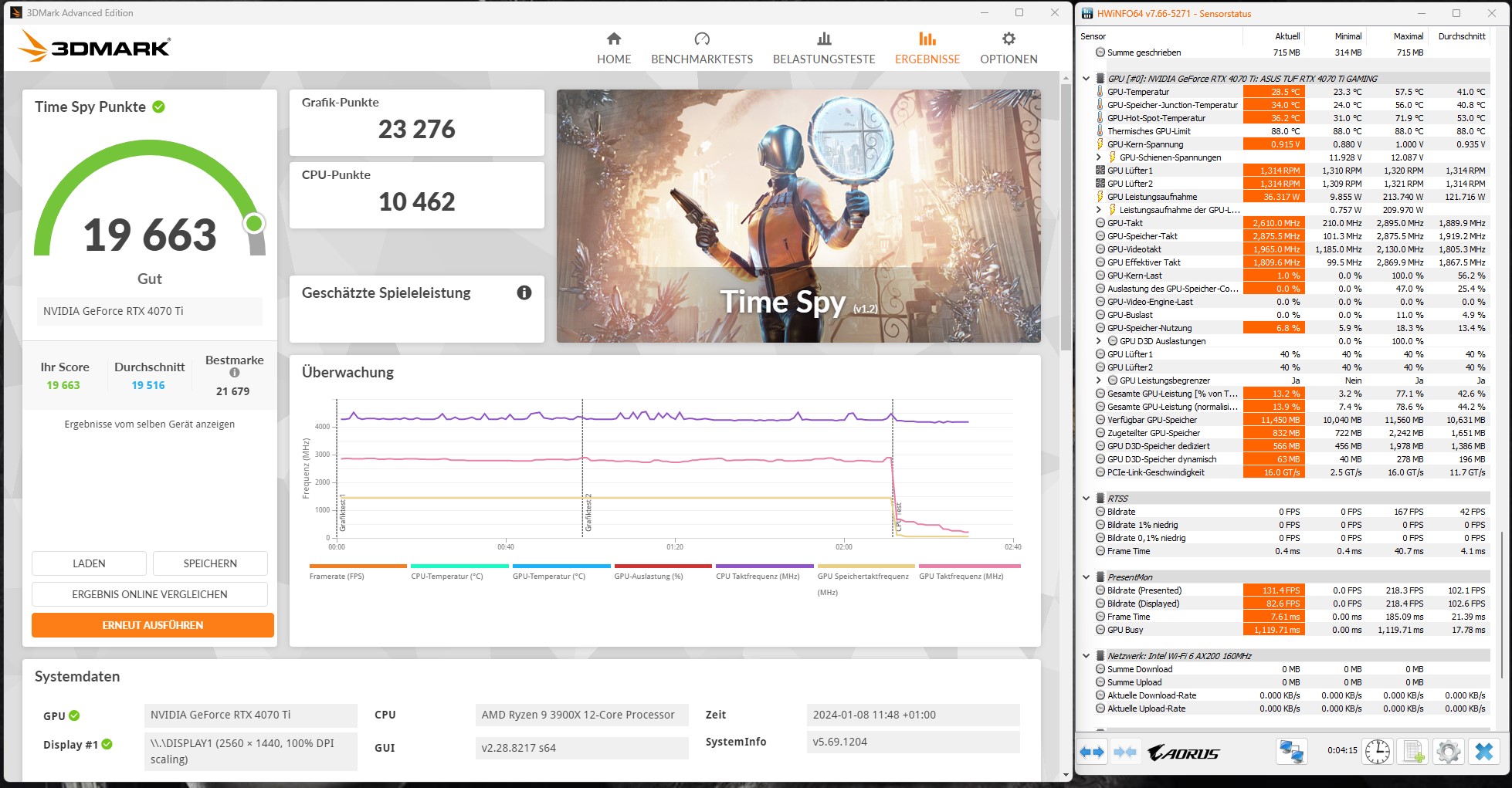1512x788 pixels.
Task: Click the purple CPU Taktfrequenz legend swatch
Action: coord(764,566)
